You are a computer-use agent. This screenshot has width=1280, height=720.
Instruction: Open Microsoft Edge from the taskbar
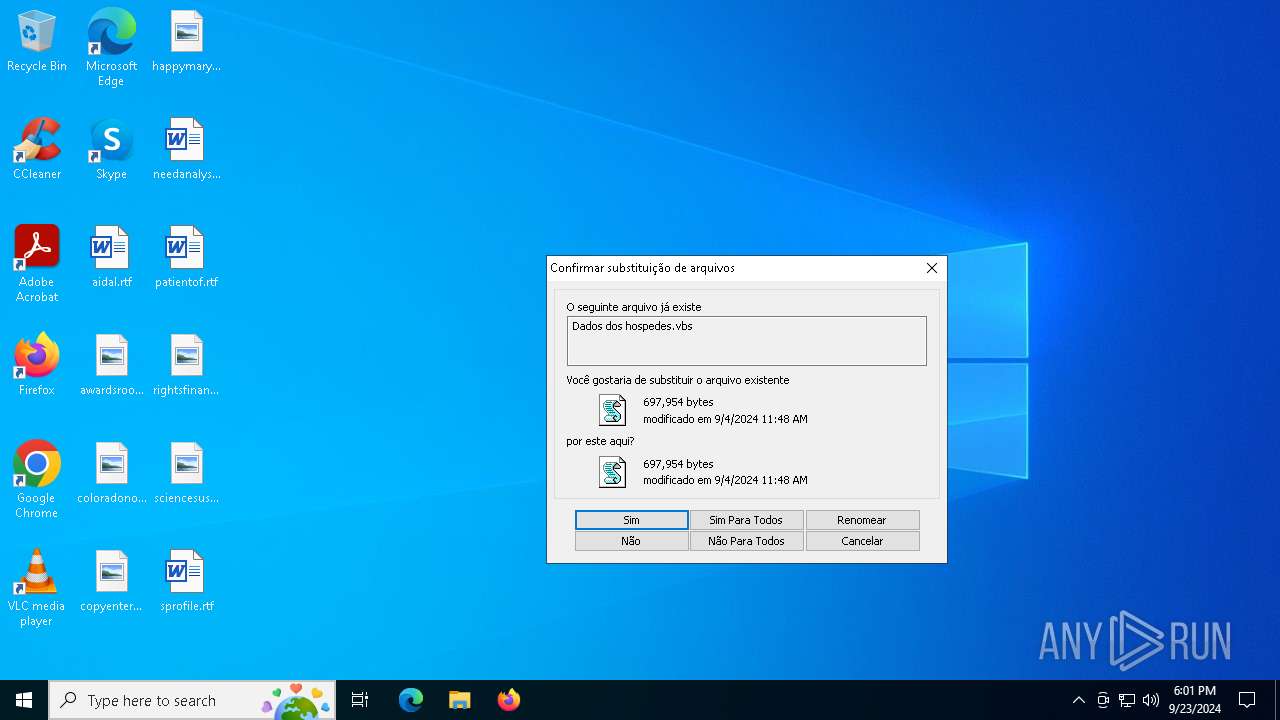pyautogui.click(x=411, y=700)
